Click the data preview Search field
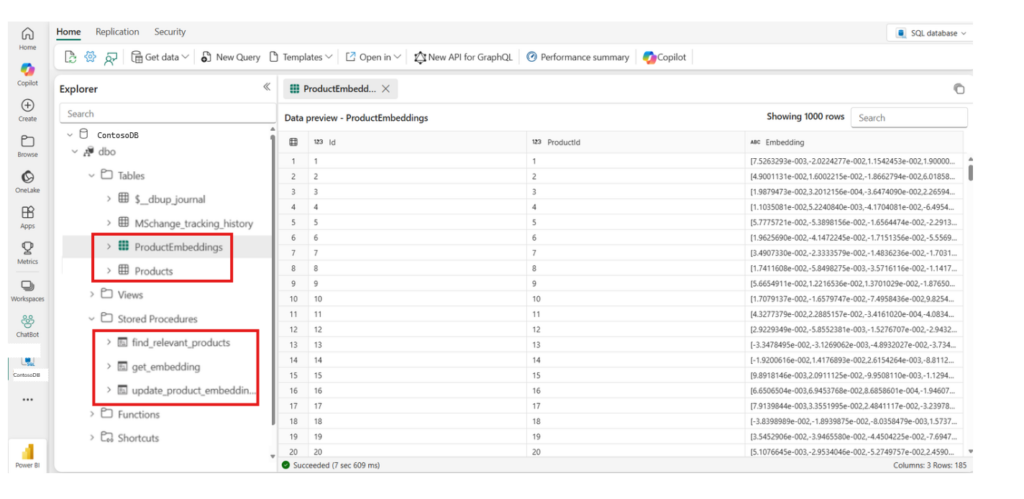This screenshot has height=499, width=1024. tap(909, 118)
